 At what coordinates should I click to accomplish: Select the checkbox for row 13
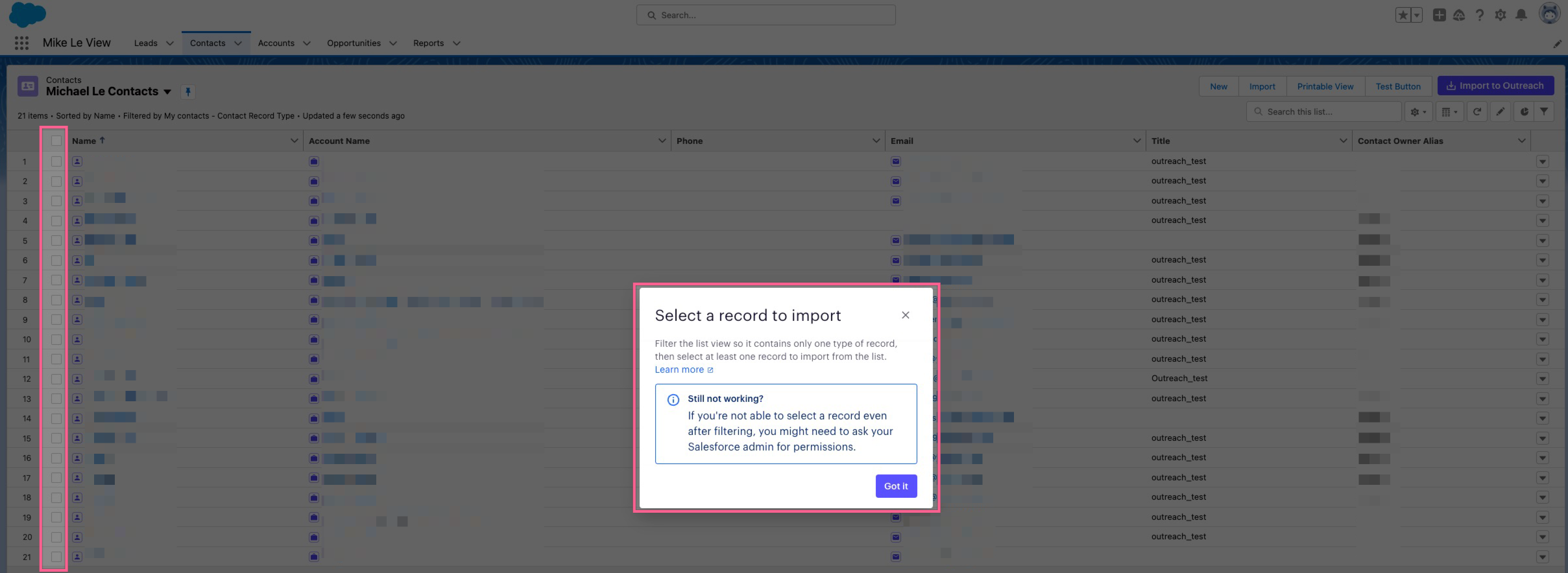[x=56, y=399]
